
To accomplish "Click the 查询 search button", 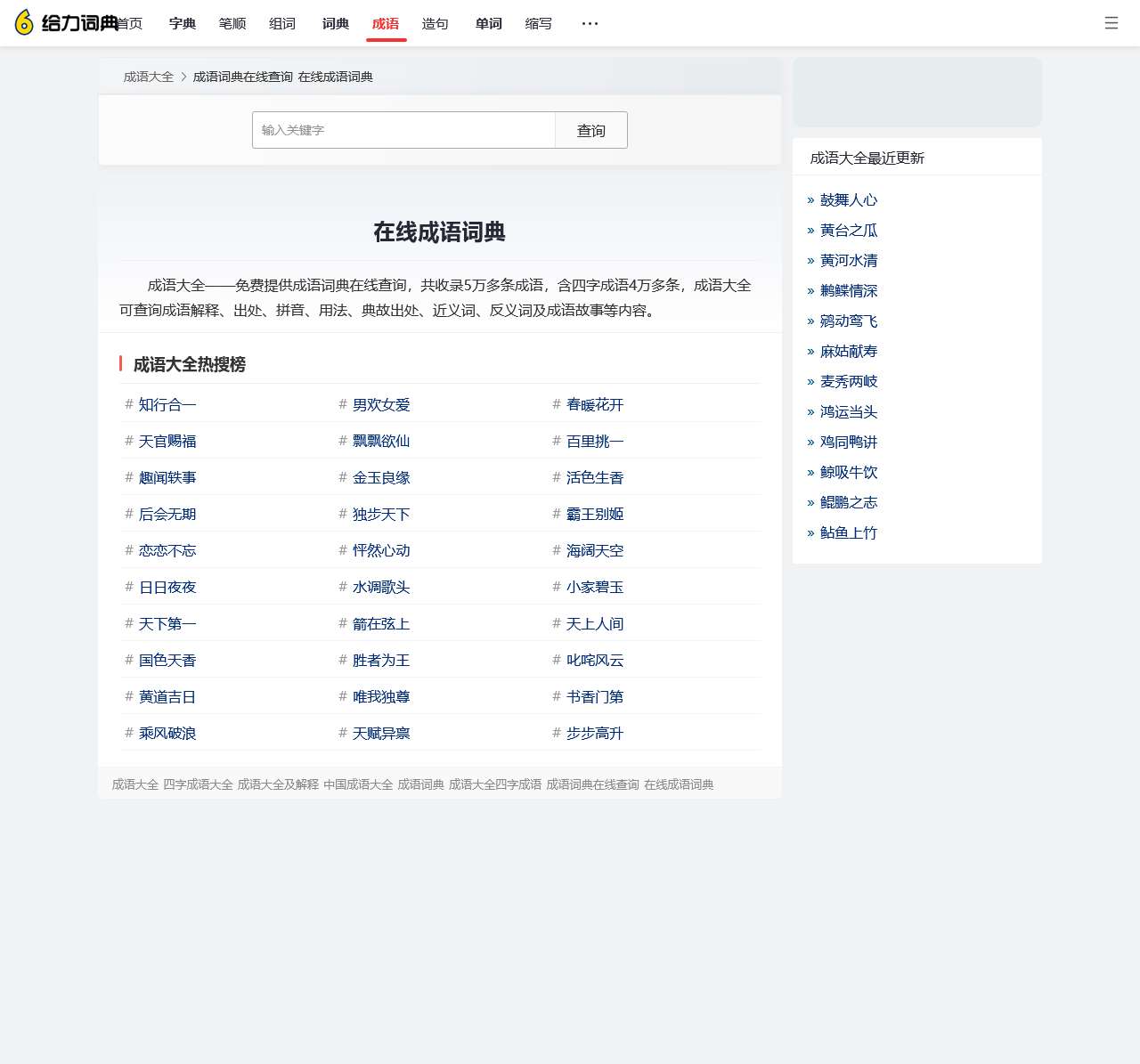I will [x=590, y=130].
